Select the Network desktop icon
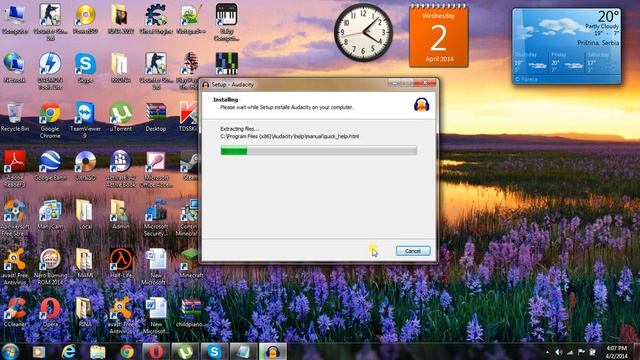The image size is (640, 360). pos(14,68)
